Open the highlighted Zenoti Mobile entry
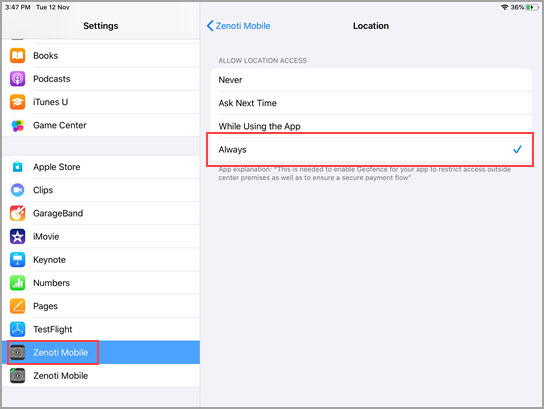The height and width of the screenshot is (409, 544). tap(101, 352)
